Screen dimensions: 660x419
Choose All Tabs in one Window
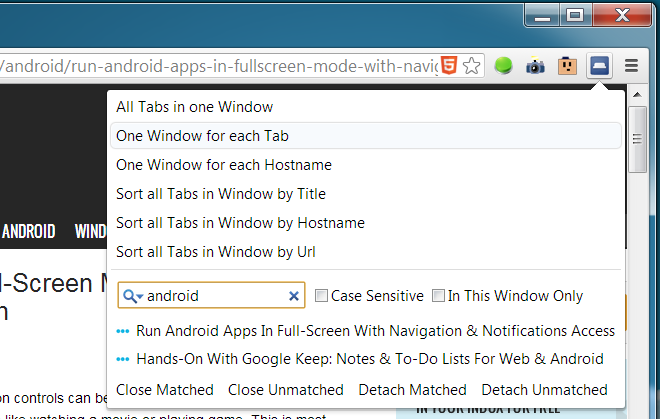point(194,107)
